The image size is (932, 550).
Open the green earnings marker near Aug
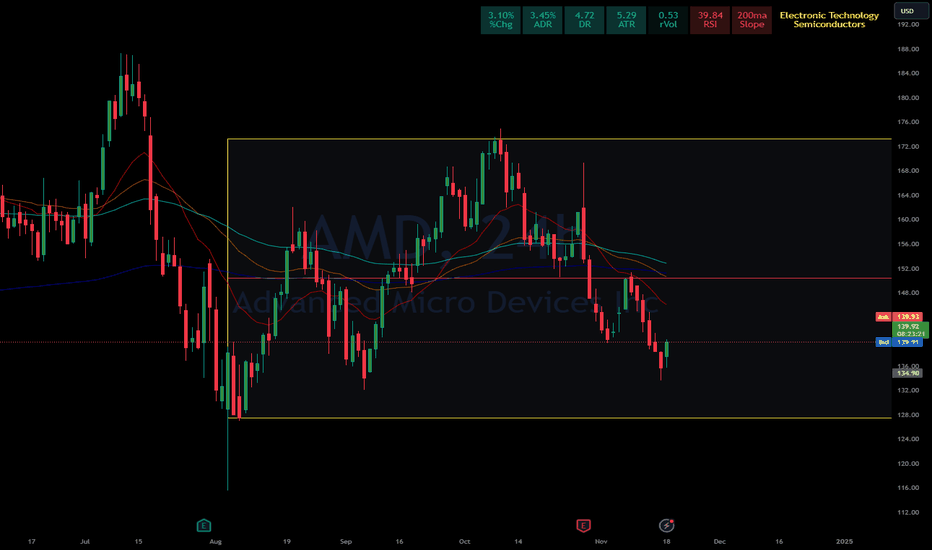click(x=204, y=526)
